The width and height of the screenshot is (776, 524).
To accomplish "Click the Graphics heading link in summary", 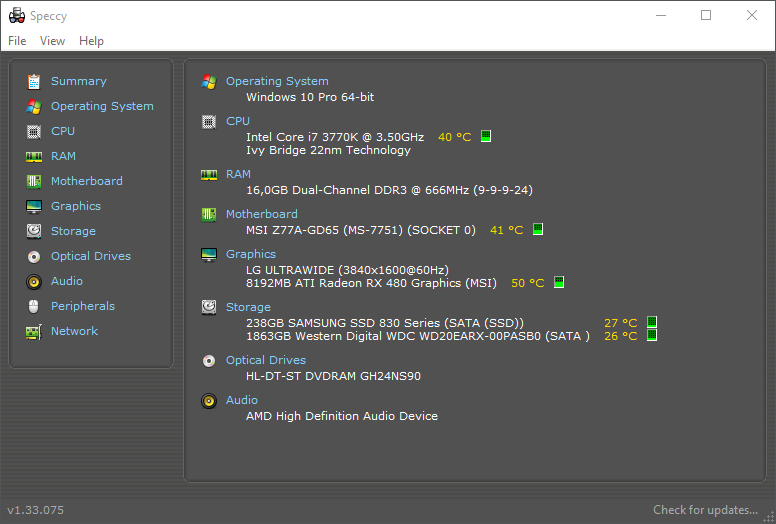I will (251, 254).
